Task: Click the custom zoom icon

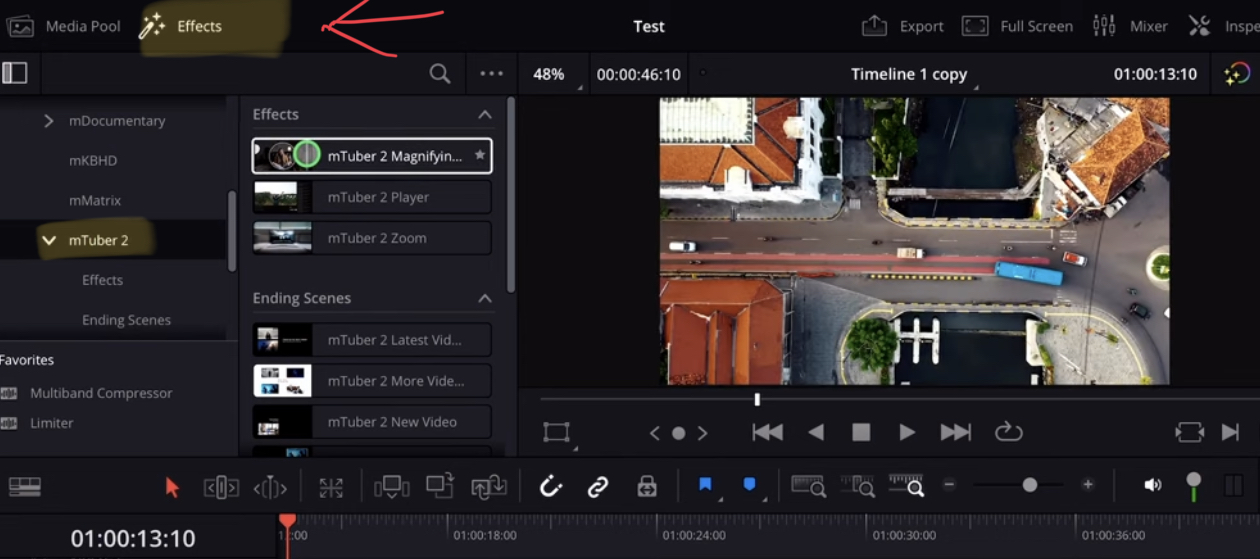Action: pos(906,486)
